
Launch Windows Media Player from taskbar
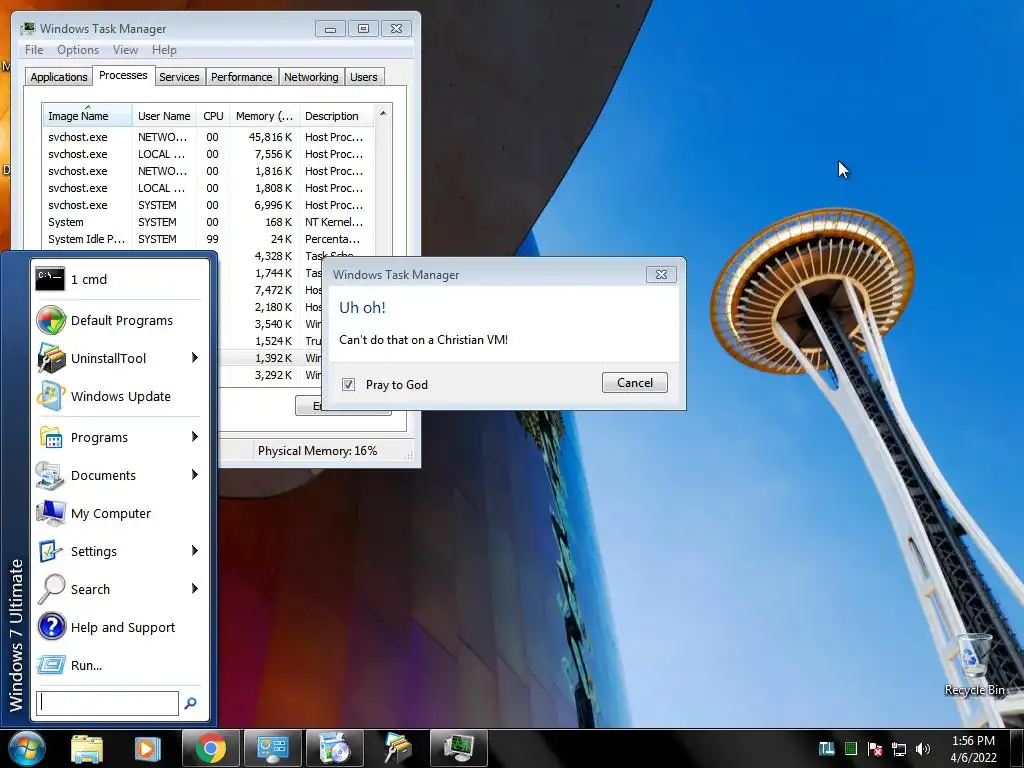click(x=147, y=749)
